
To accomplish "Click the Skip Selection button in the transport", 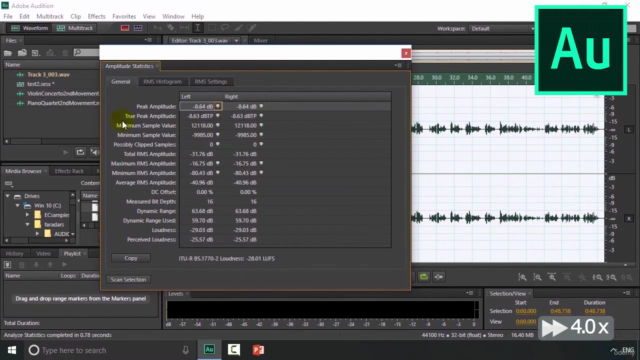I will tap(439, 277).
